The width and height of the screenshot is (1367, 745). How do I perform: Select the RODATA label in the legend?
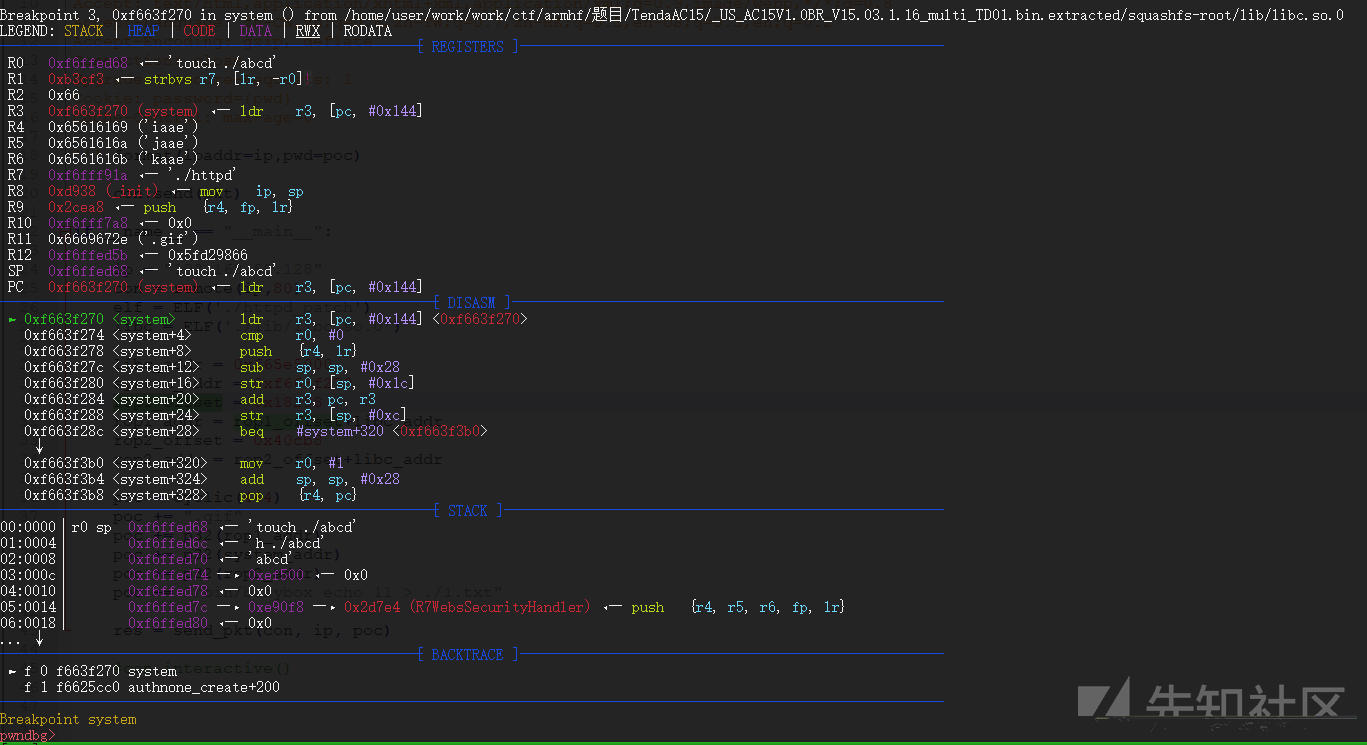(x=367, y=30)
